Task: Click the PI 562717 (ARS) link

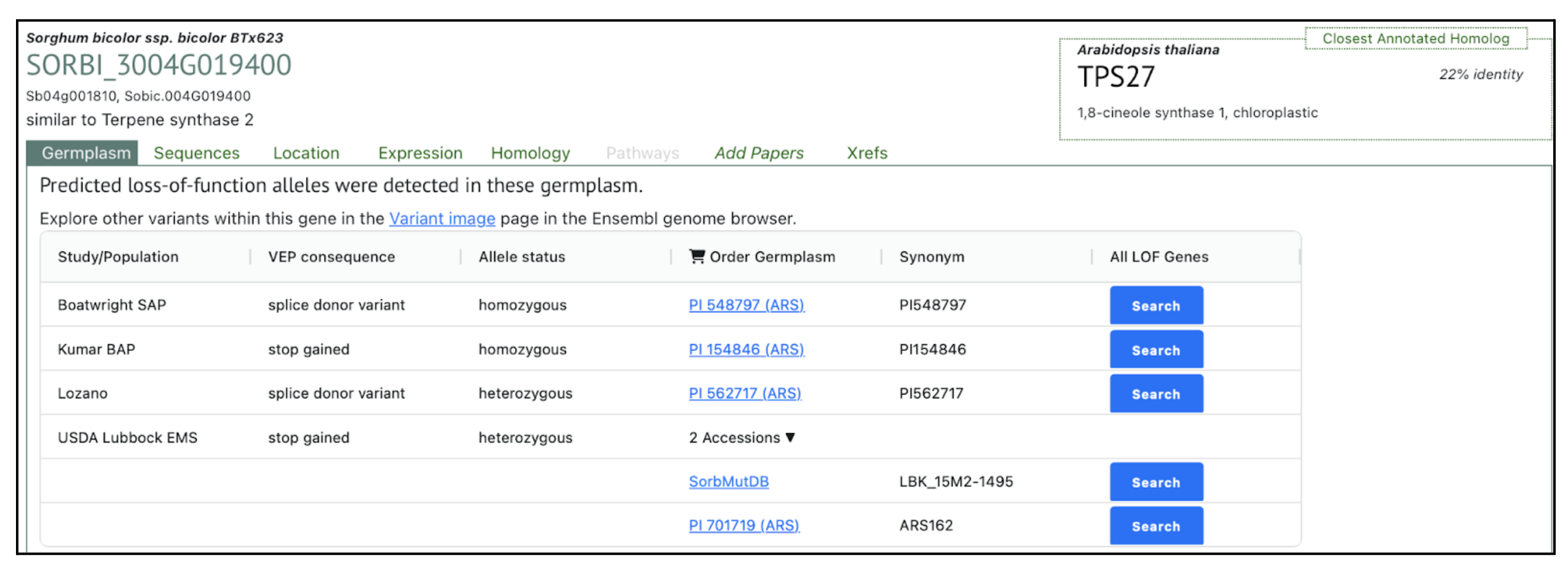Action: point(744,393)
